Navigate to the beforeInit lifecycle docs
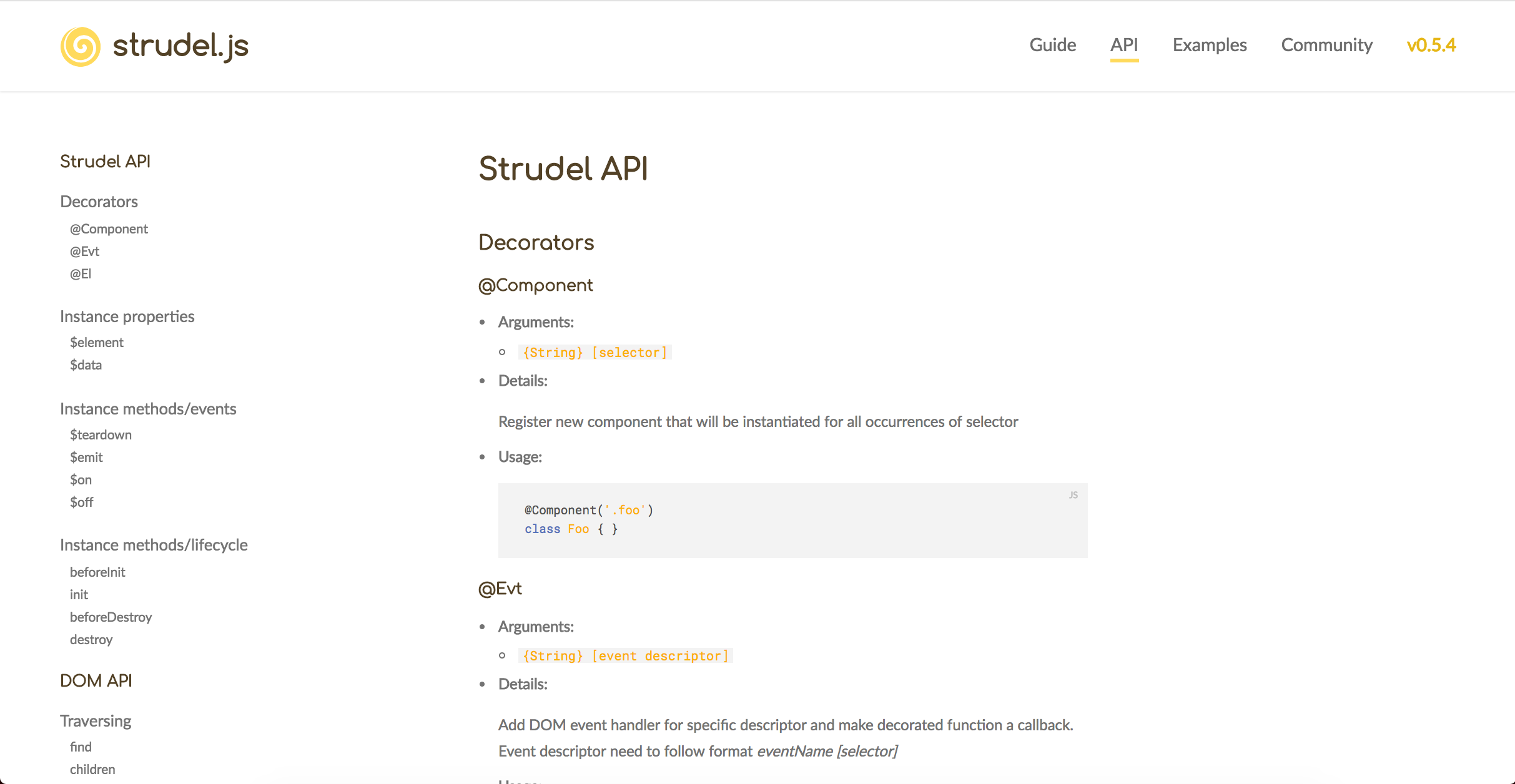This screenshot has height=784, width=1515. tap(97, 572)
